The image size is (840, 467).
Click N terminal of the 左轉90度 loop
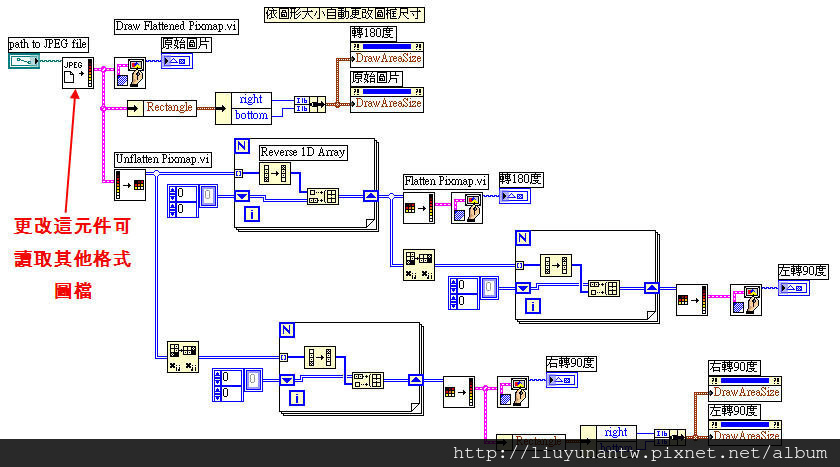tap(523, 238)
